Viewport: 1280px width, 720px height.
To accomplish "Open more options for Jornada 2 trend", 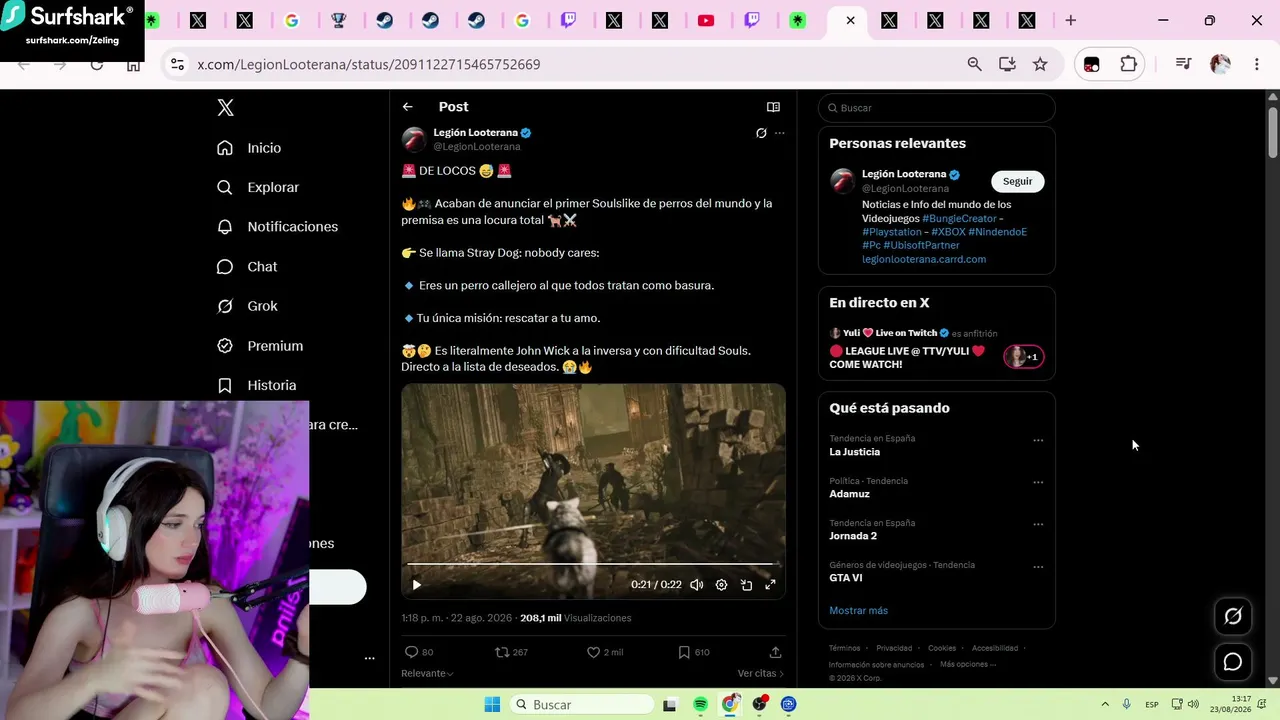I will pyautogui.click(x=1038, y=525).
